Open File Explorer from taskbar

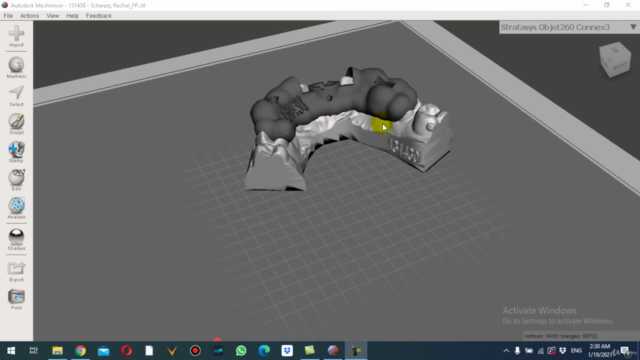coord(57,351)
